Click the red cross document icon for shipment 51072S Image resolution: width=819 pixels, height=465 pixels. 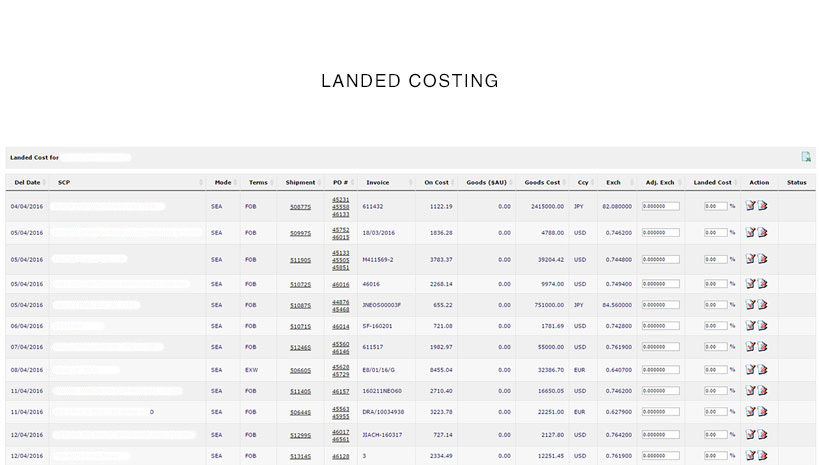coord(763,284)
